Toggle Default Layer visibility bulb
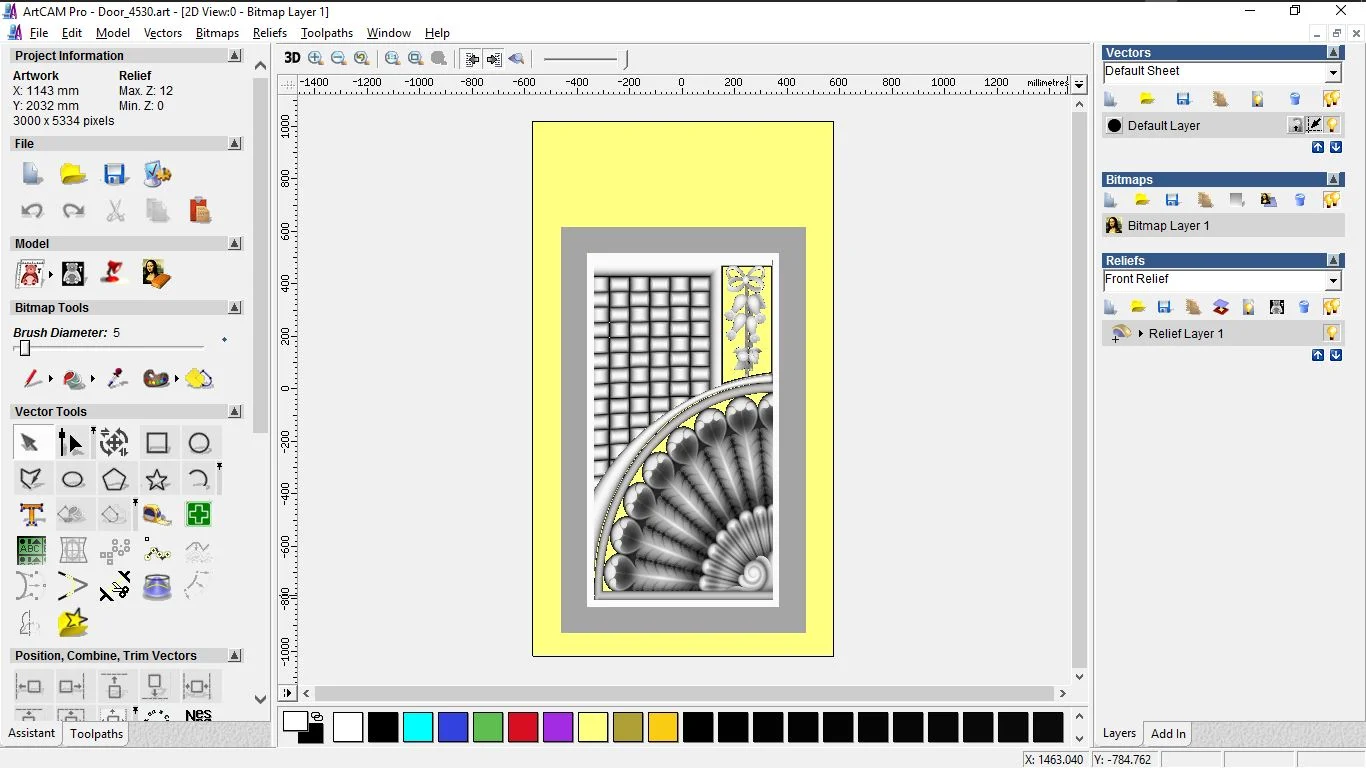Viewport: 1366px width, 768px height. (x=1332, y=125)
